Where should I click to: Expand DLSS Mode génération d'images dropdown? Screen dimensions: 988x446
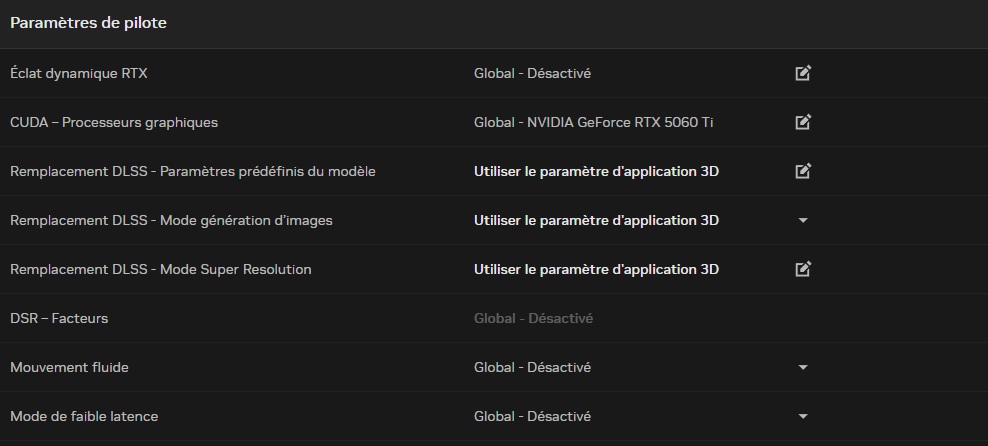(803, 220)
